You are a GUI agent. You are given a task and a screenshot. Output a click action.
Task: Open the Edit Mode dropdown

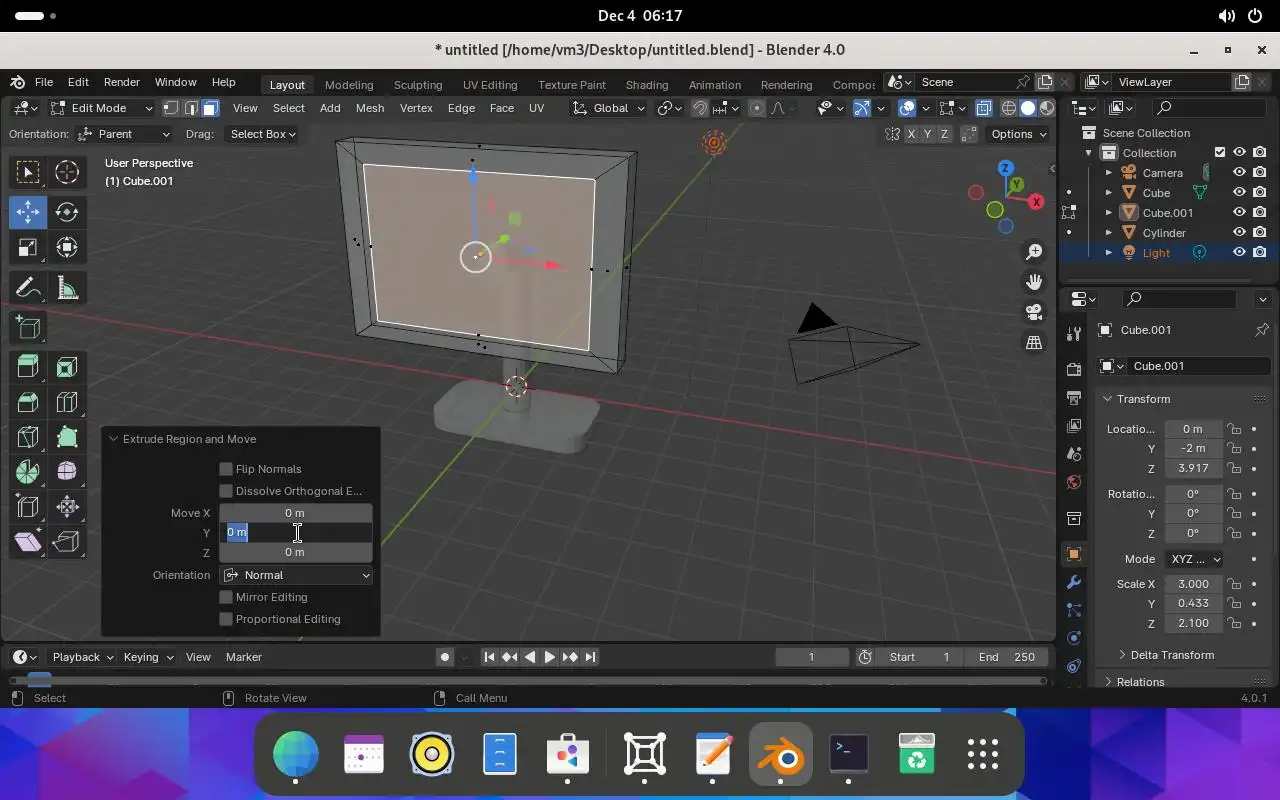pos(101,108)
